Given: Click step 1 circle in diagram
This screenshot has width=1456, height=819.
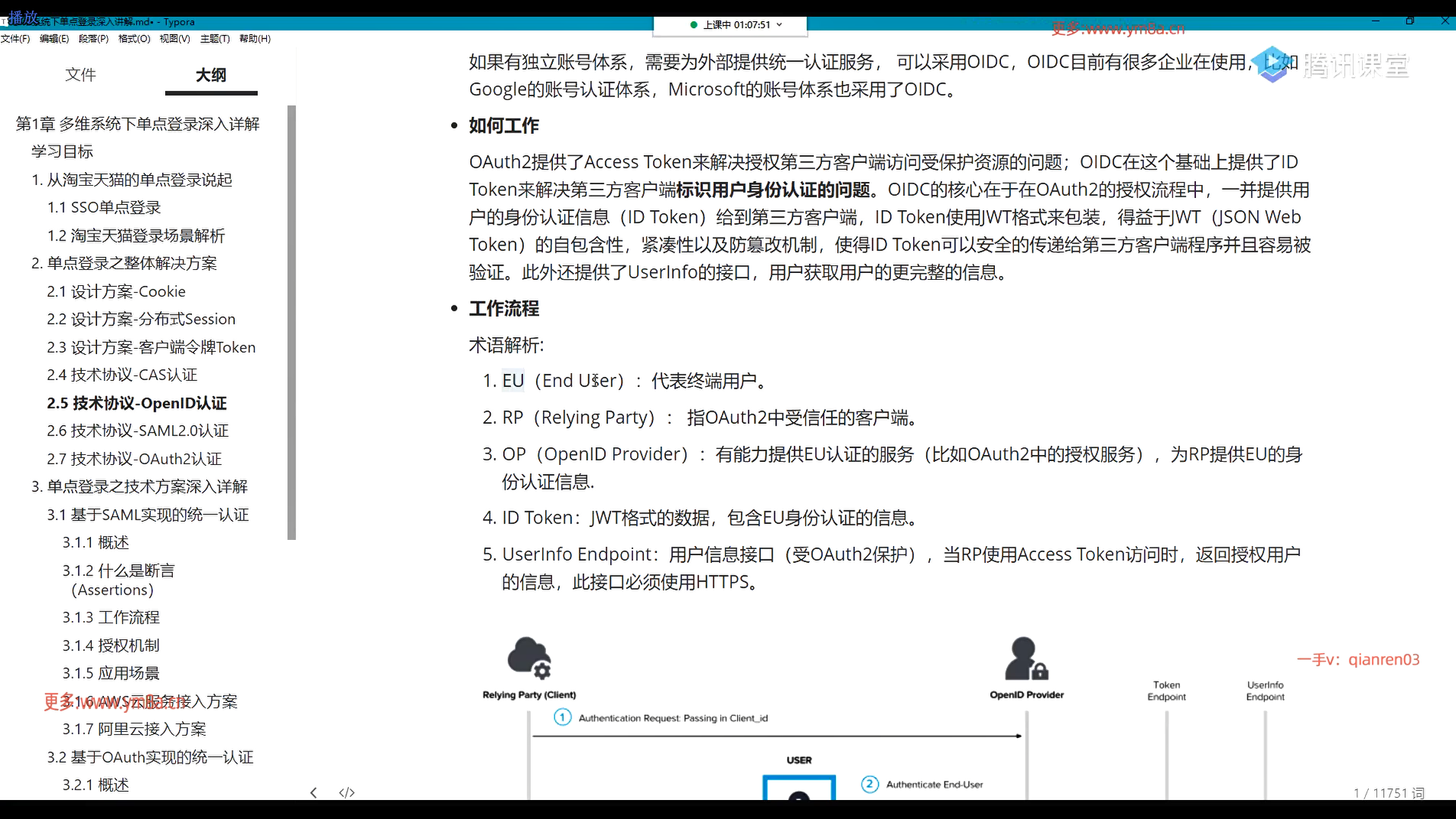Looking at the screenshot, I should point(562,717).
